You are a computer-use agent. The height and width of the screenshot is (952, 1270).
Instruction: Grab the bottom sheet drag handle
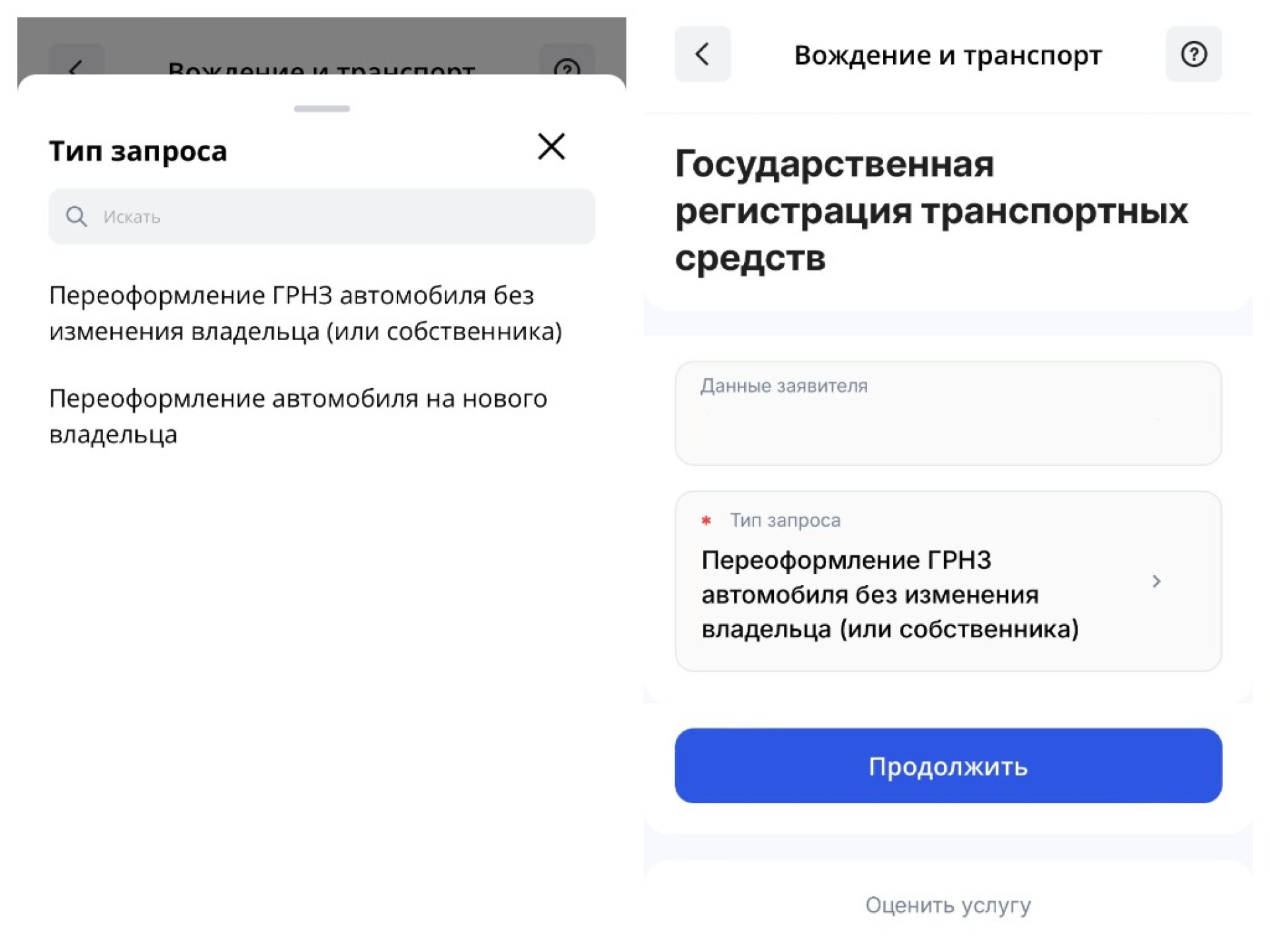tap(321, 108)
